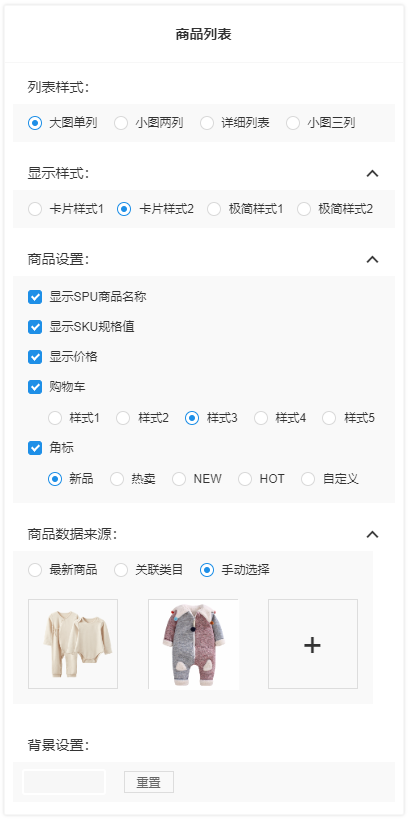Collapse the 商品数据来源 section chevron

pyautogui.click(x=372, y=534)
